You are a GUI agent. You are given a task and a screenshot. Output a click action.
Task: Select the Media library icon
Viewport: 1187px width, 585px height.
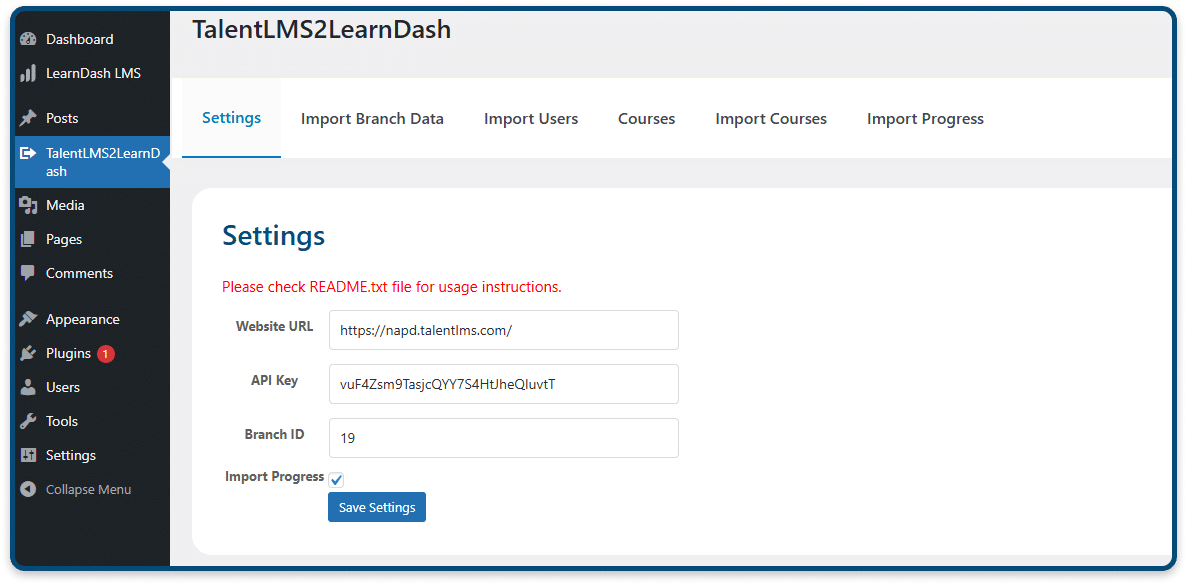coord(28,205)
